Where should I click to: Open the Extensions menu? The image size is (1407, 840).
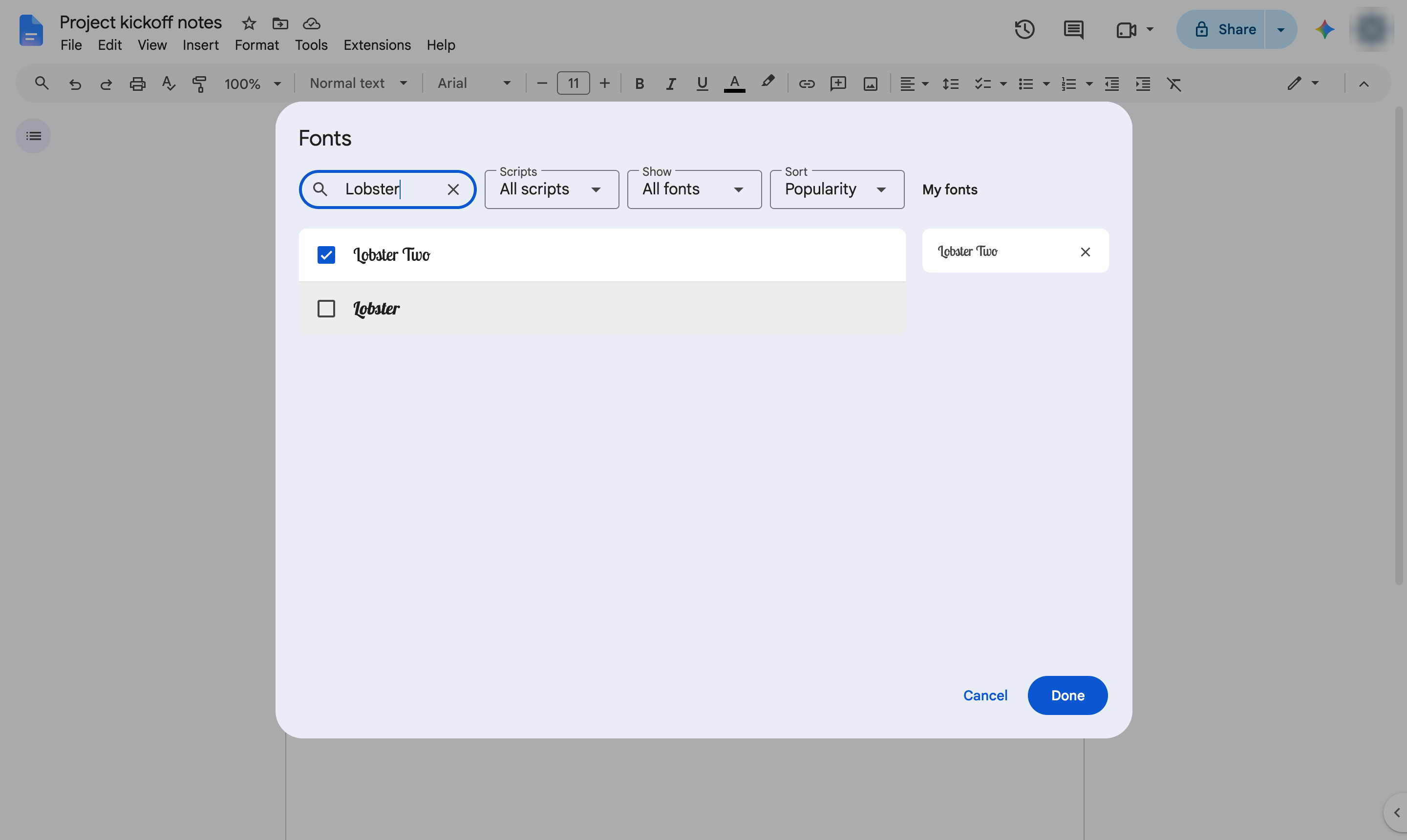(377, 45)
